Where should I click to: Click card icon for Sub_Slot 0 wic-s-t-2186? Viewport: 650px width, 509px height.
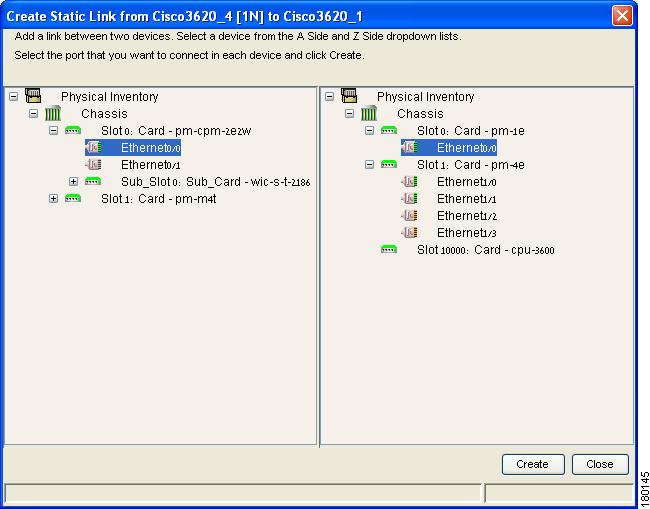[93, 181]
